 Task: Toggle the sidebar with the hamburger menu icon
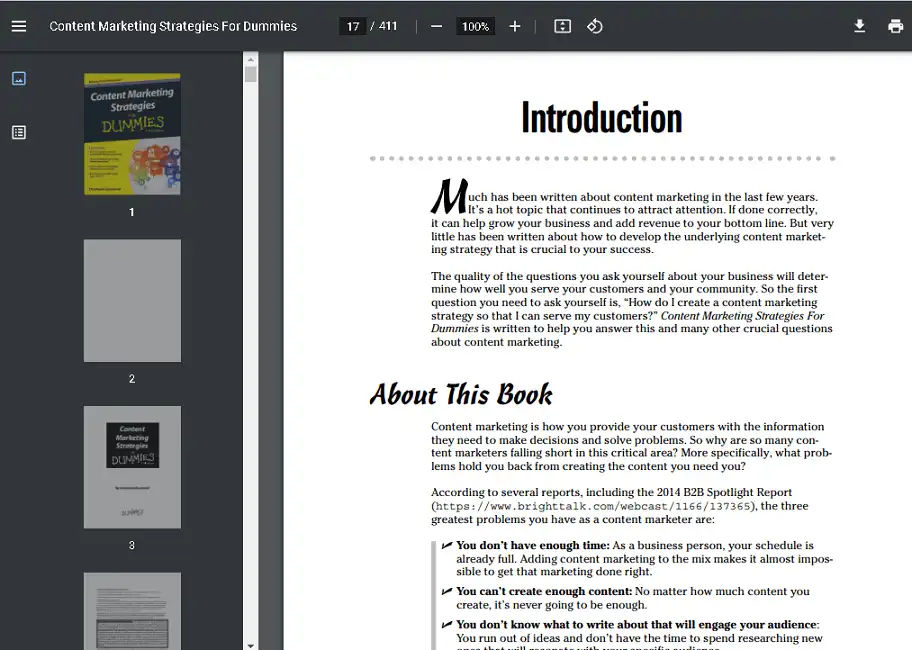click(x=19, y=26)
